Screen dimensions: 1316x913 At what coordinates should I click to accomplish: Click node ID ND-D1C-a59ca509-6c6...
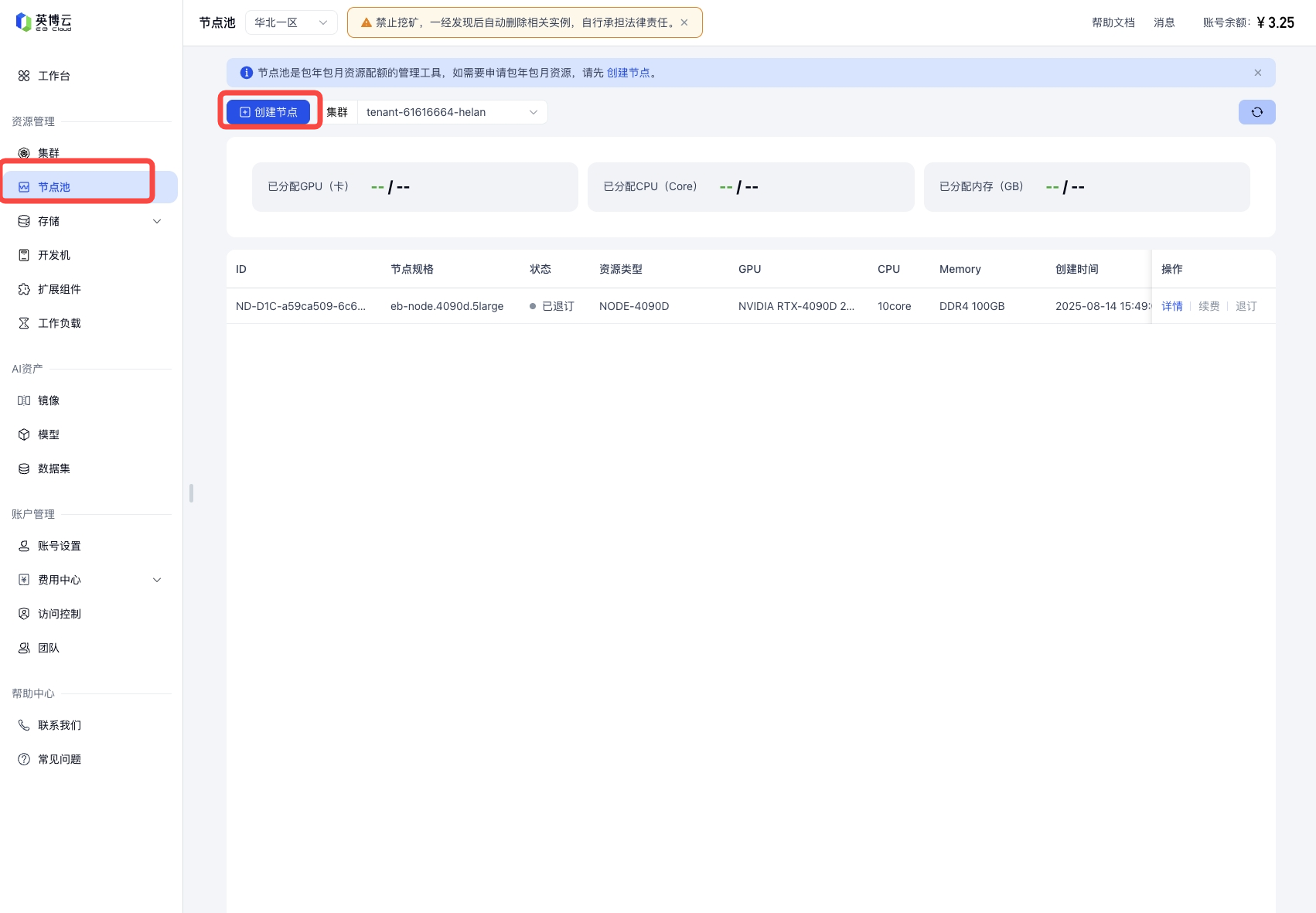[301, 306]
